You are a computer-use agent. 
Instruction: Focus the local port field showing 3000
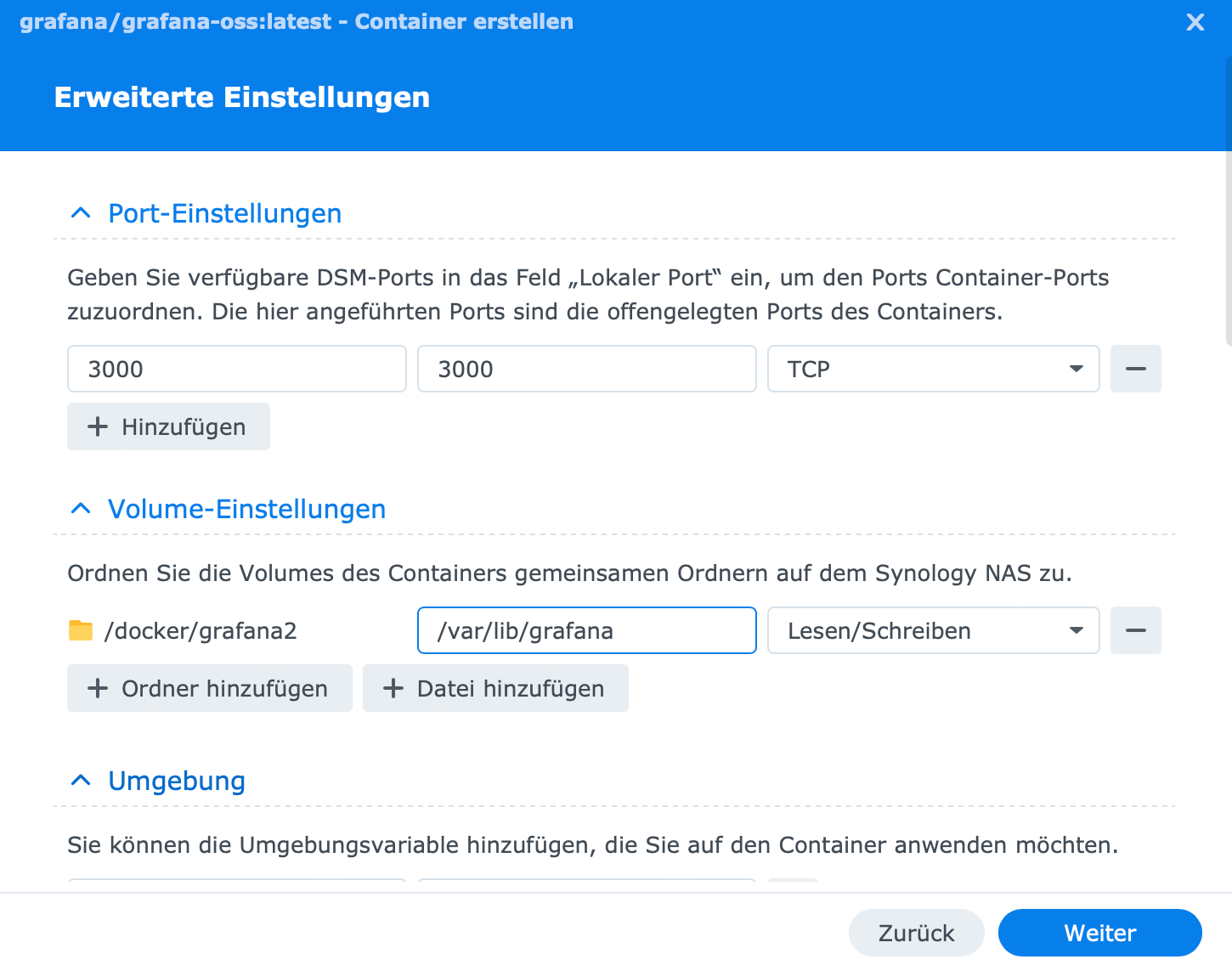point(236,369)
